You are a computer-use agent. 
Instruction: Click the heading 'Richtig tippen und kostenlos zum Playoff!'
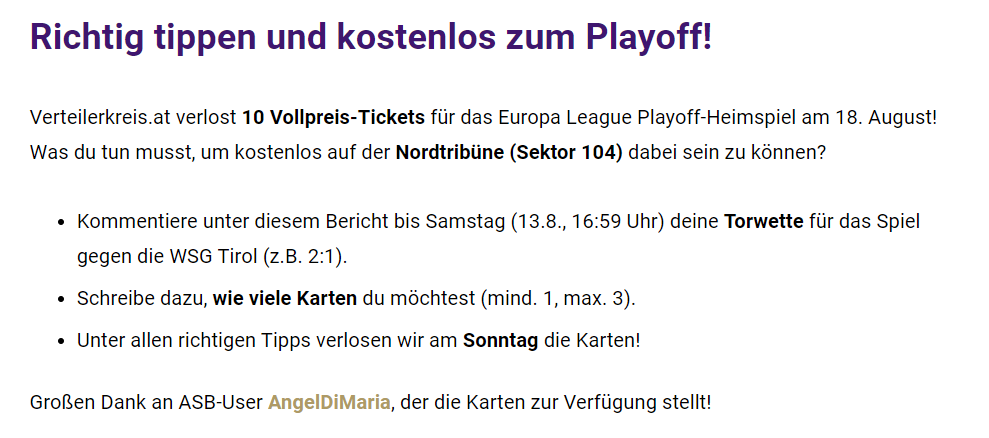(x=371, y=37)
